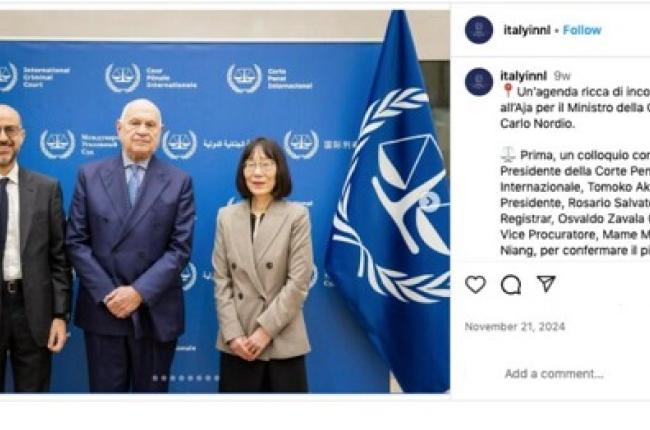The width and height of the screenshot is (650, 430).
Task: Jump to the last carousel dot indicator
Action: pyautogui.click(x=216, y=378)
